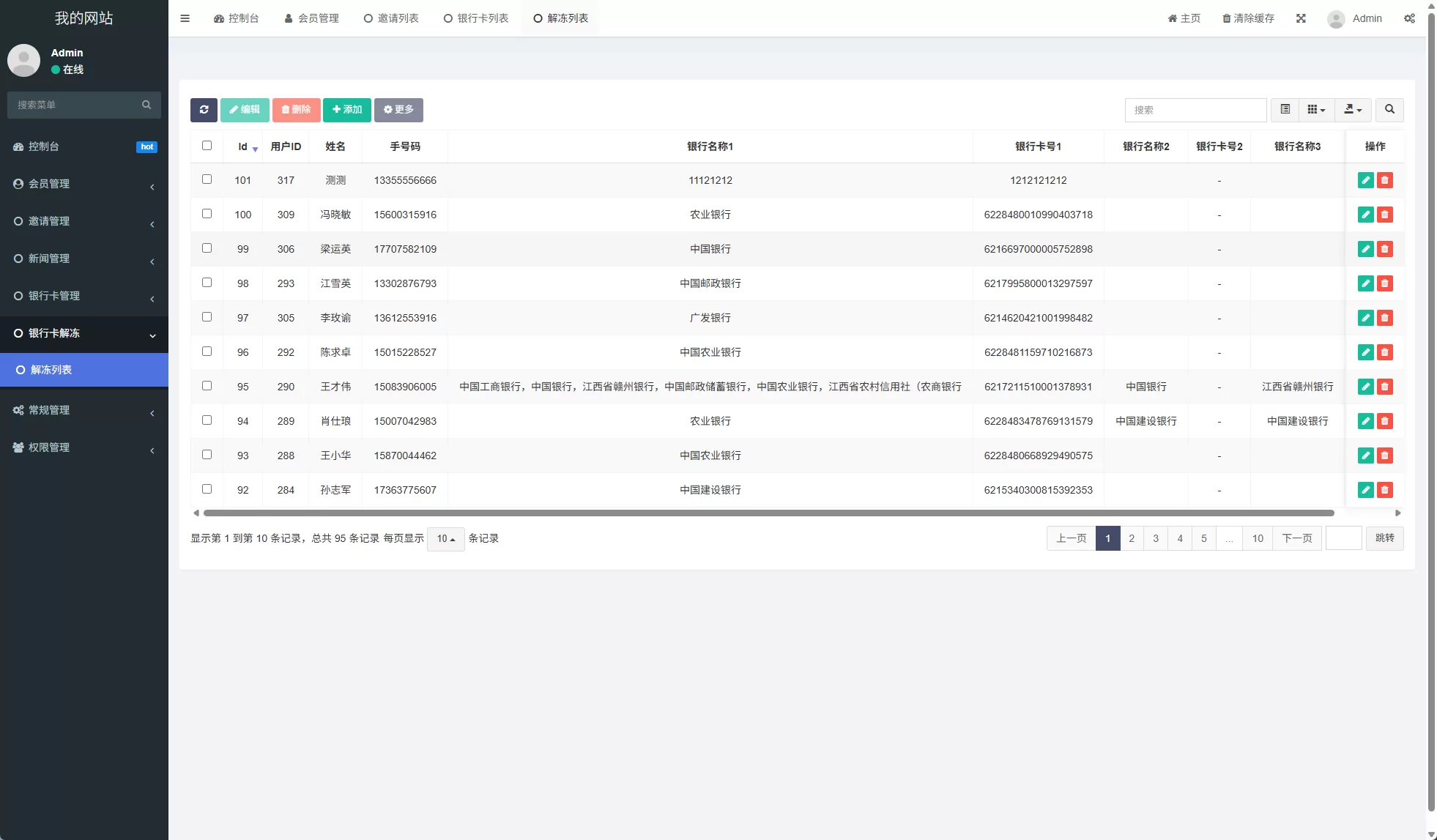1437x840 pixels.
Task: Check the checkbox for 王才伟 row
Action: click(207, 386)
